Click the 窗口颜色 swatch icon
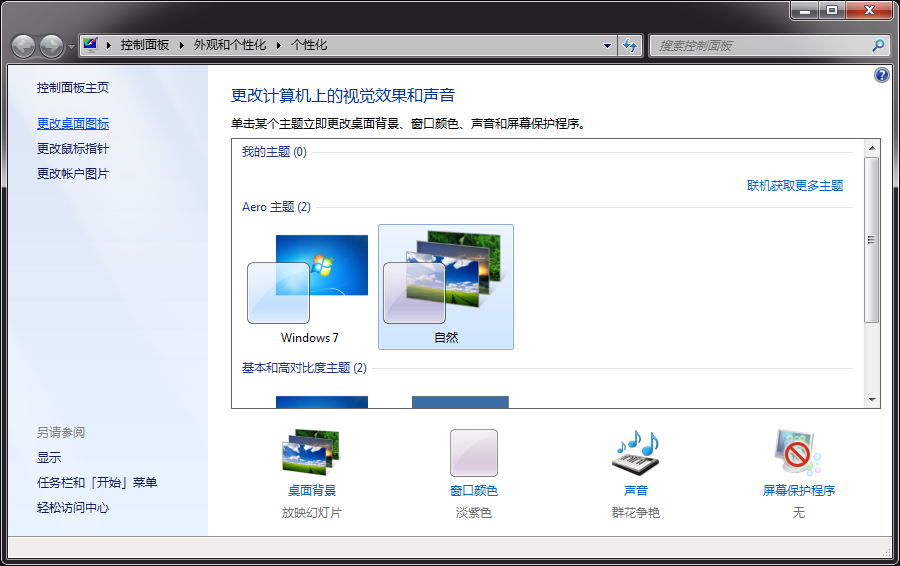Viewport: 900px width, 566px height. coord(474,452)
